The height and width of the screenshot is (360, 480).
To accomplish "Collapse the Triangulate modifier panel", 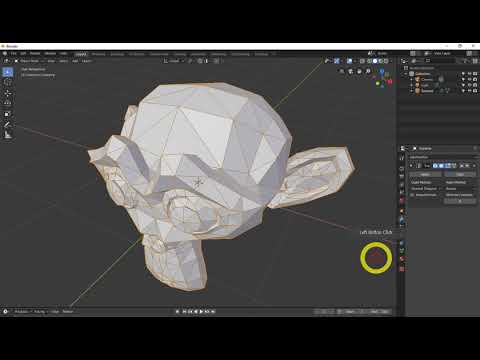I will pyautogui.click(x=411, y=166).
